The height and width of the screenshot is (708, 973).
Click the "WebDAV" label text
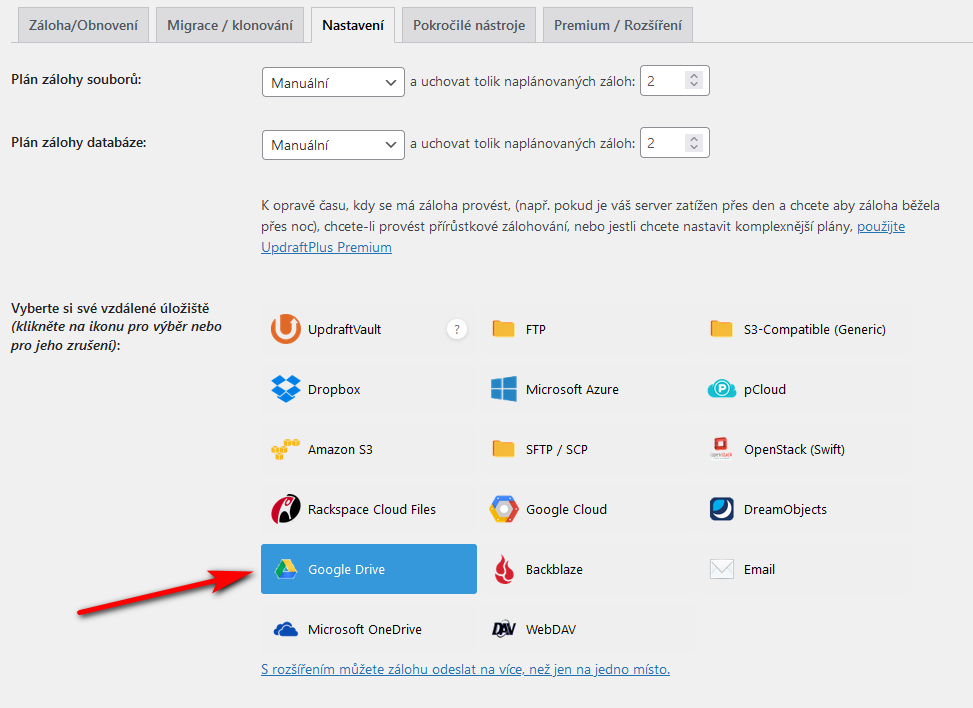tap(551, 629)
